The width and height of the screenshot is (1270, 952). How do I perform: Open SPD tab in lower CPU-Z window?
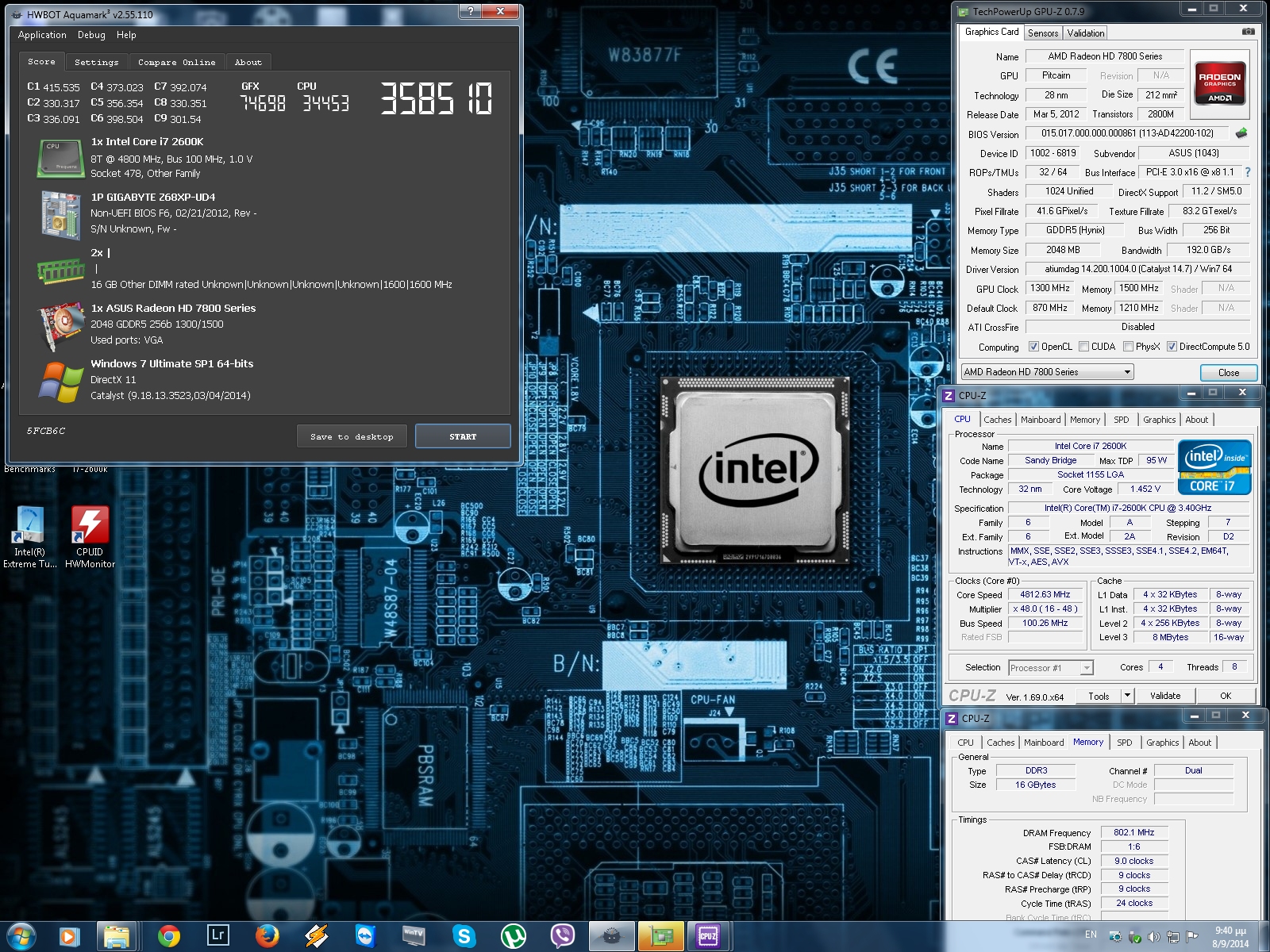1125,743
